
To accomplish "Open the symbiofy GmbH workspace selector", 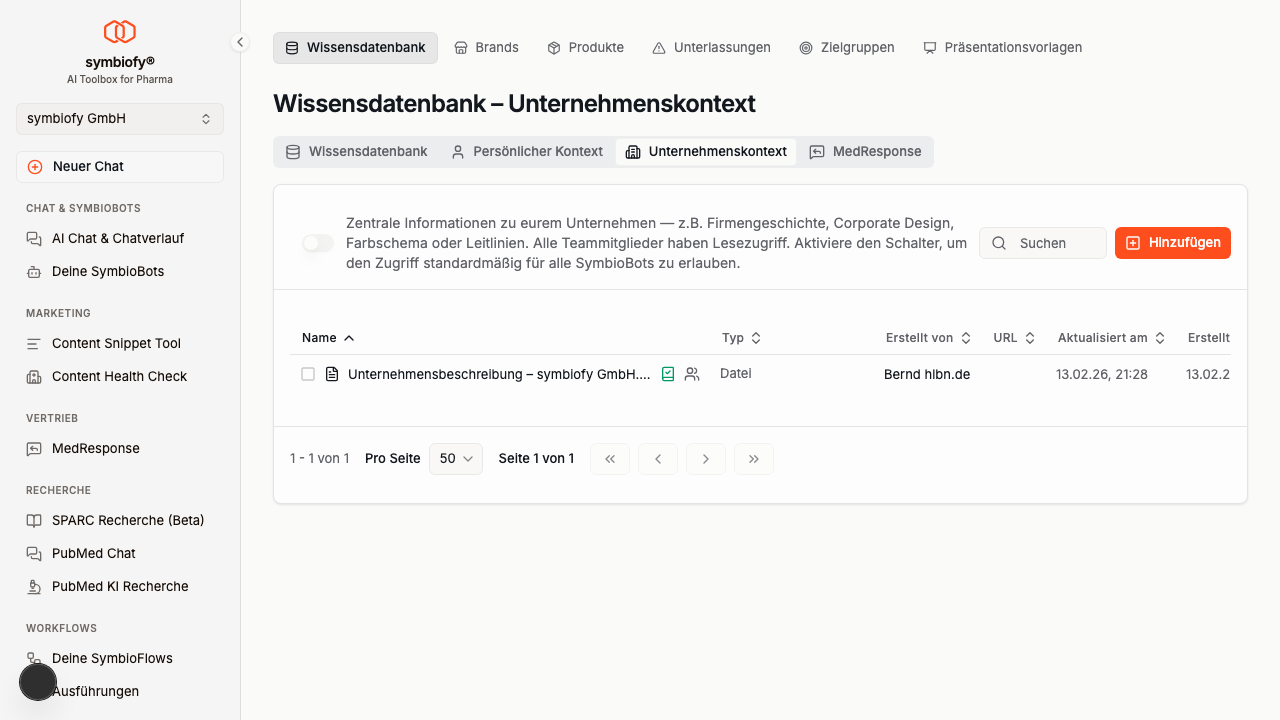I will pos(119,118).
